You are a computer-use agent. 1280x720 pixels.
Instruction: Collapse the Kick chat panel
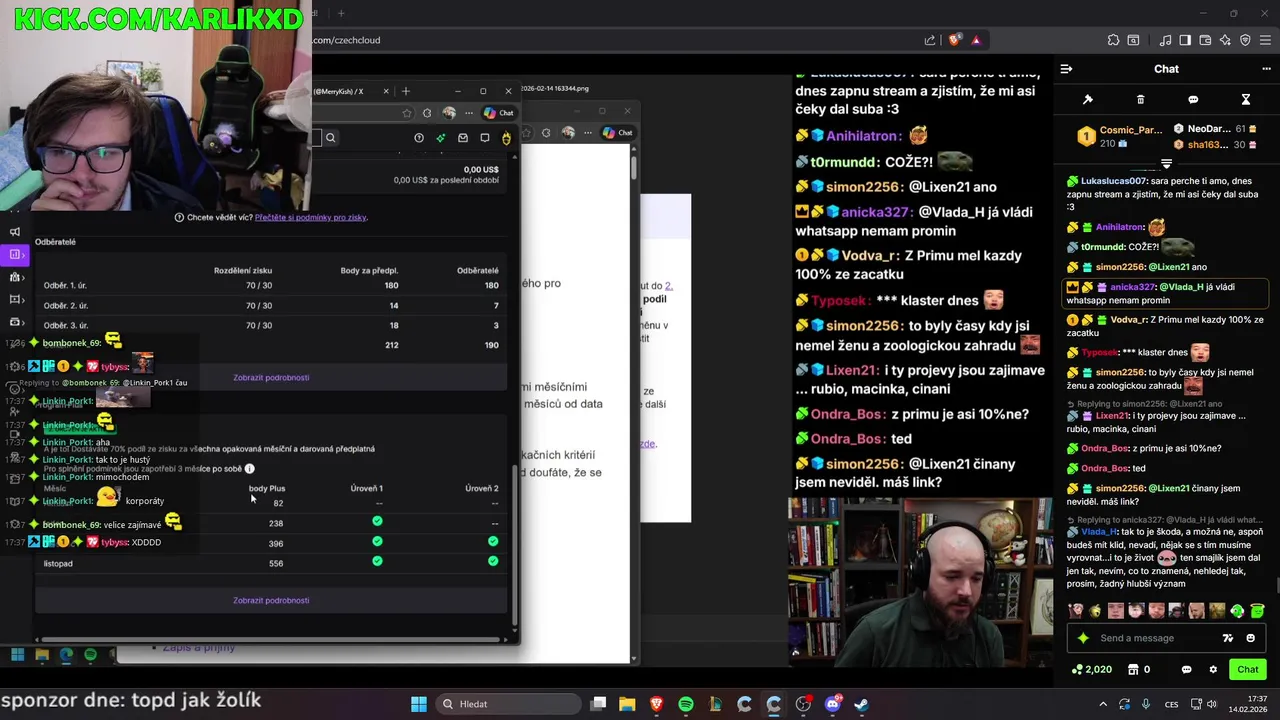[1066, 69]
